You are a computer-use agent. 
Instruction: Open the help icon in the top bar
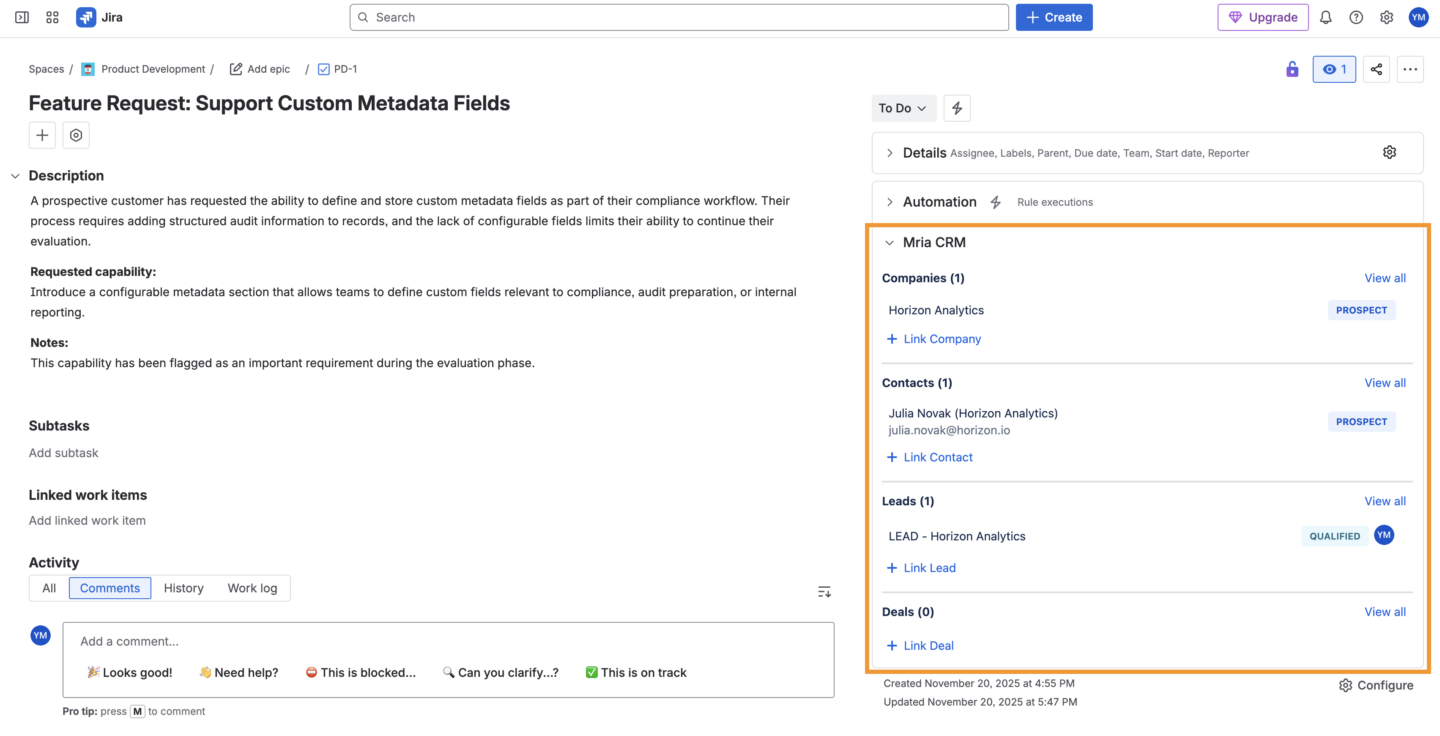(x=1355, y=17)
